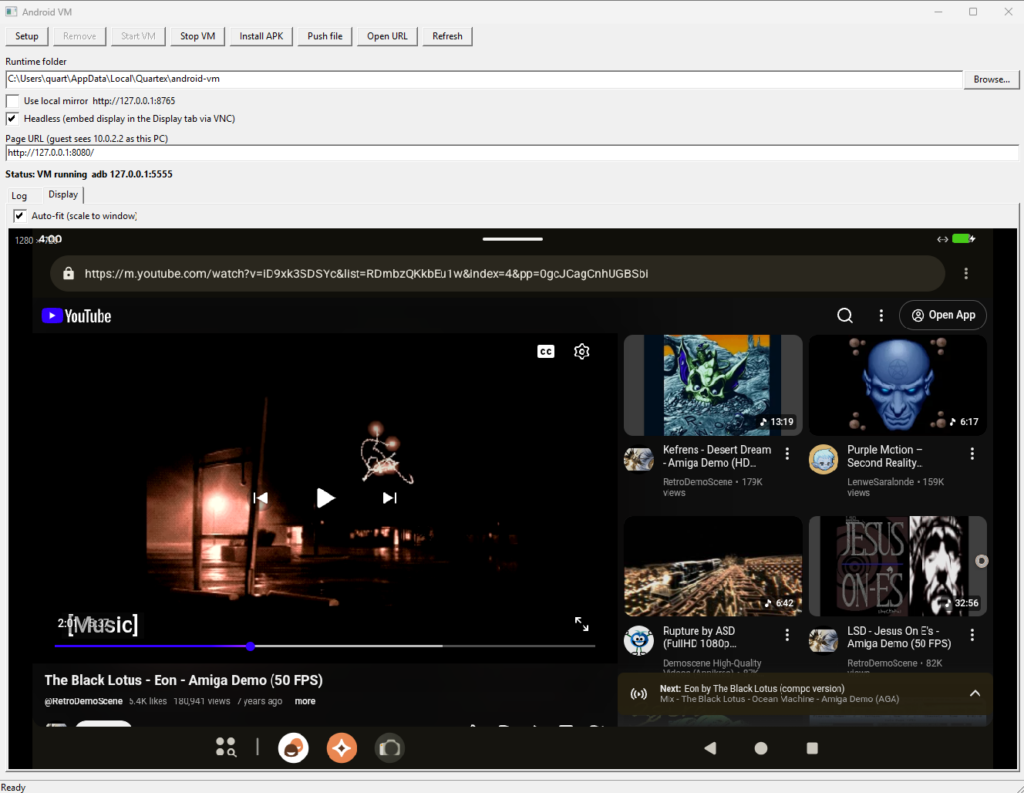Switch to the Log tab
Screen dimensions: 1024x793
click(19, 195)
